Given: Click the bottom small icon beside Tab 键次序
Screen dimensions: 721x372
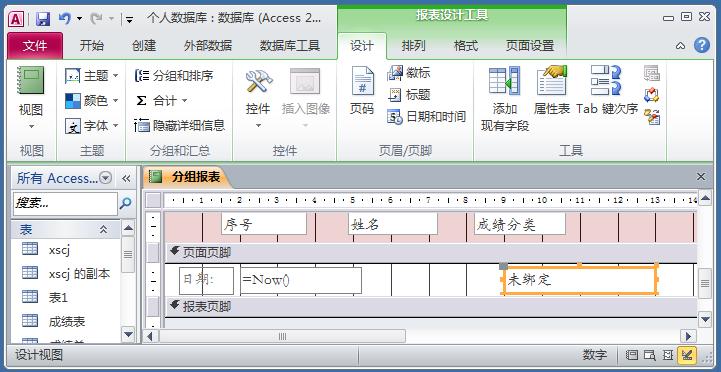Looking at the screenshot, I should tap(652, 117).
